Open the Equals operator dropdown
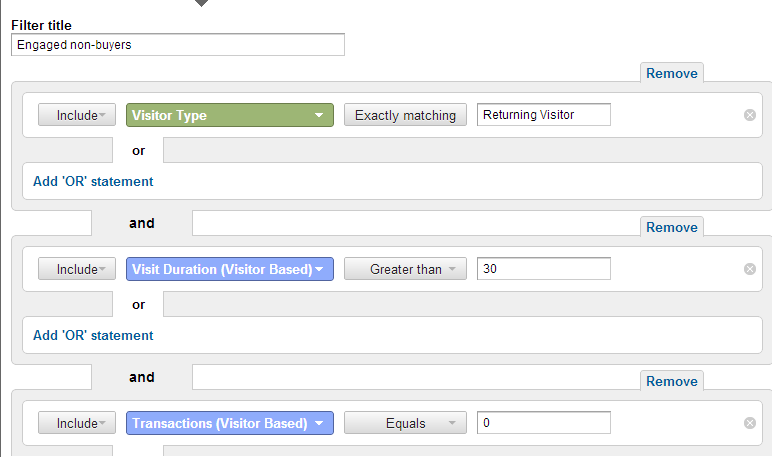 [x=405, y=423]
